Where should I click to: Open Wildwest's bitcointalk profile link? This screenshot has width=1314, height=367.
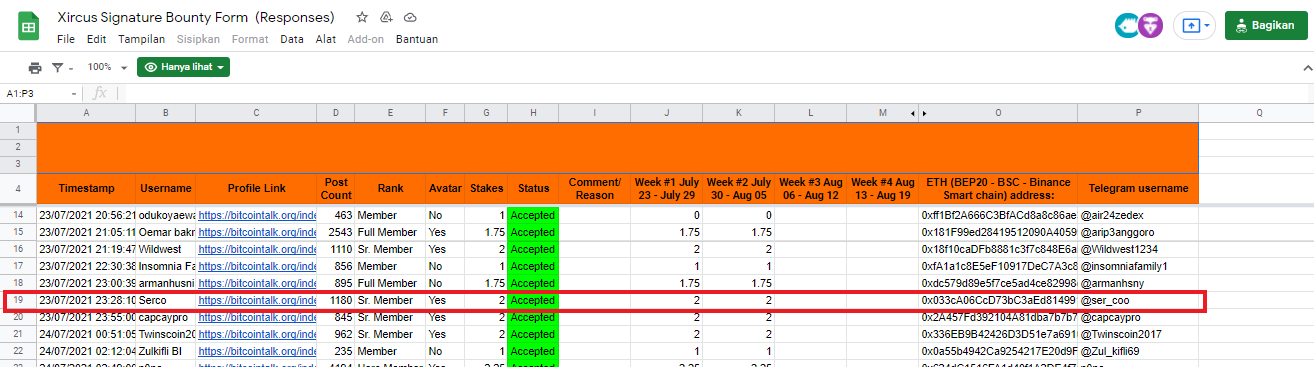pyautogui.click(x=256, y=249)
